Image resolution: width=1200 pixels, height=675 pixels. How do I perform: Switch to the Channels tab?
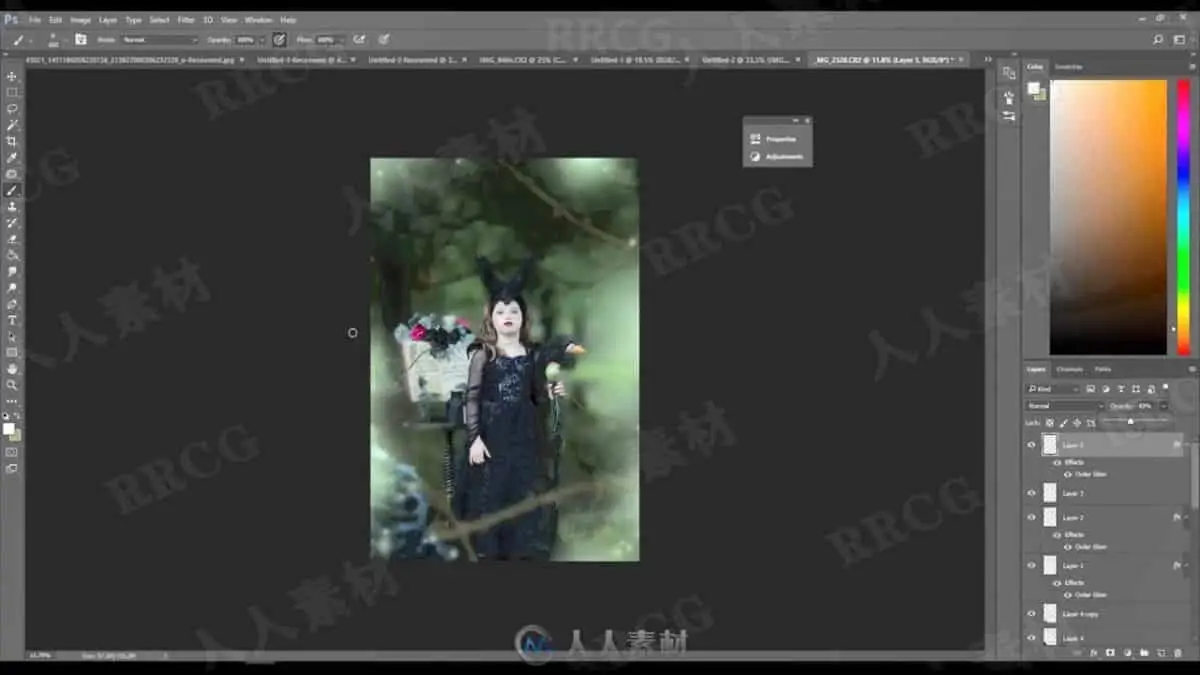click(x=1069, y=369)
